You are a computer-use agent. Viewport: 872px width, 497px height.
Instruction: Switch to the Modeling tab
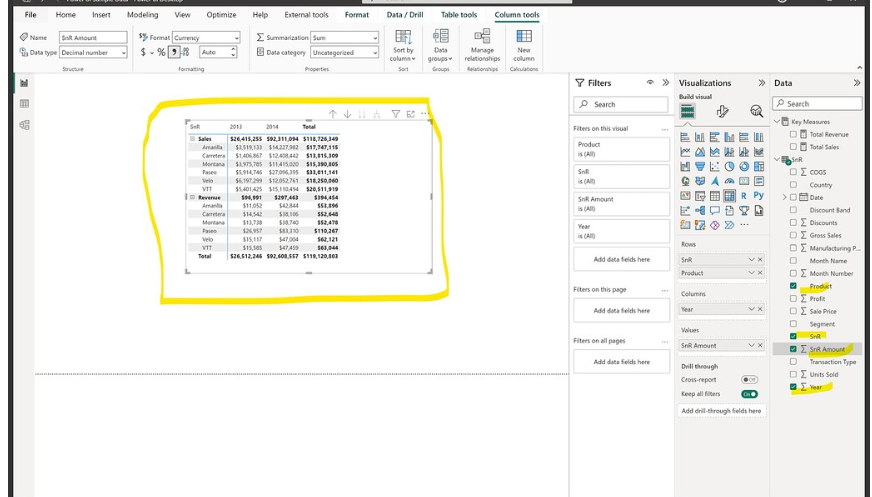tap(142, 15)
